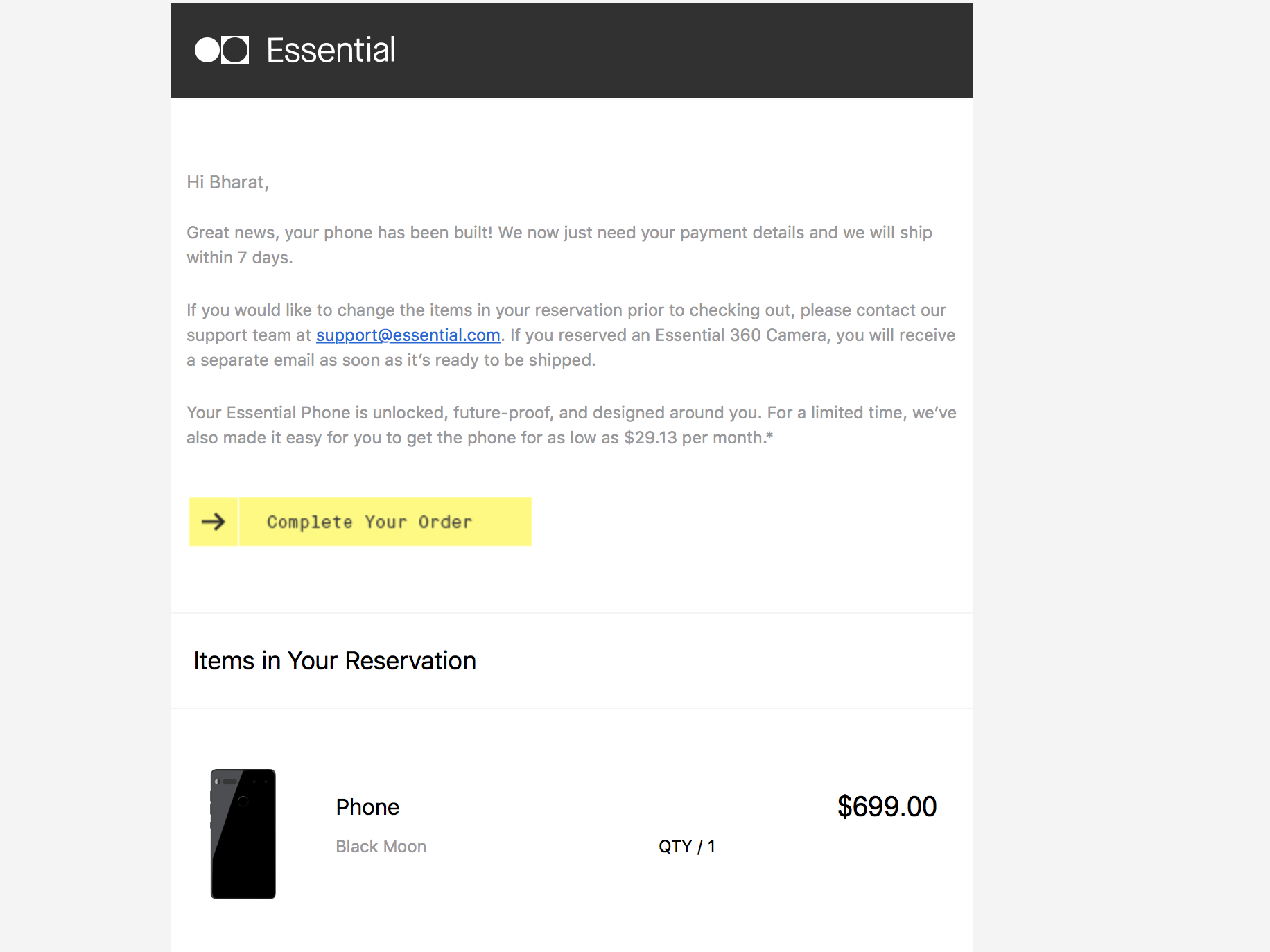Click the Items in Your Reservation heading
Screen dimensions: 1270x952
[x=335, y=661]
